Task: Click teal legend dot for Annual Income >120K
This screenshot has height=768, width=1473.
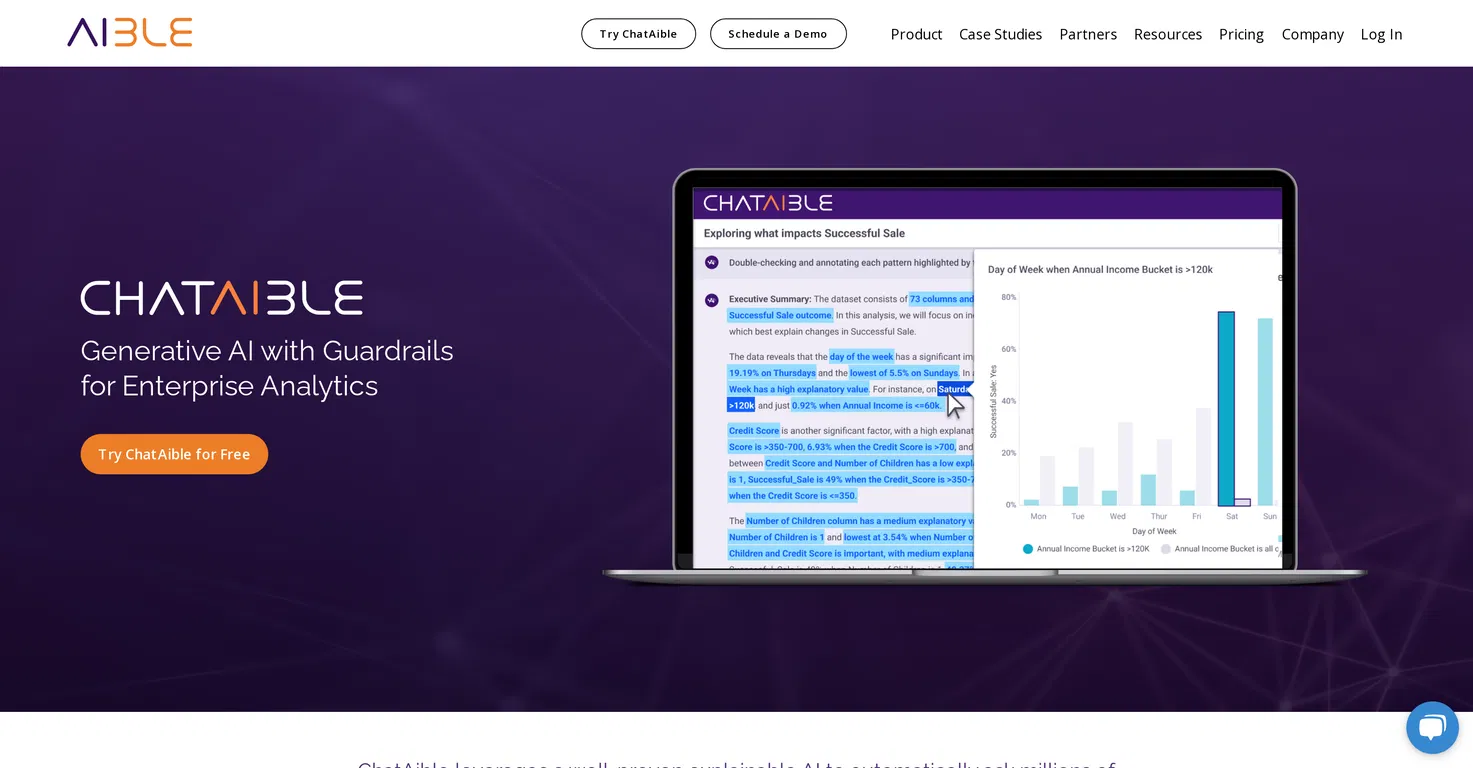Action: (x=1028, y=549)
